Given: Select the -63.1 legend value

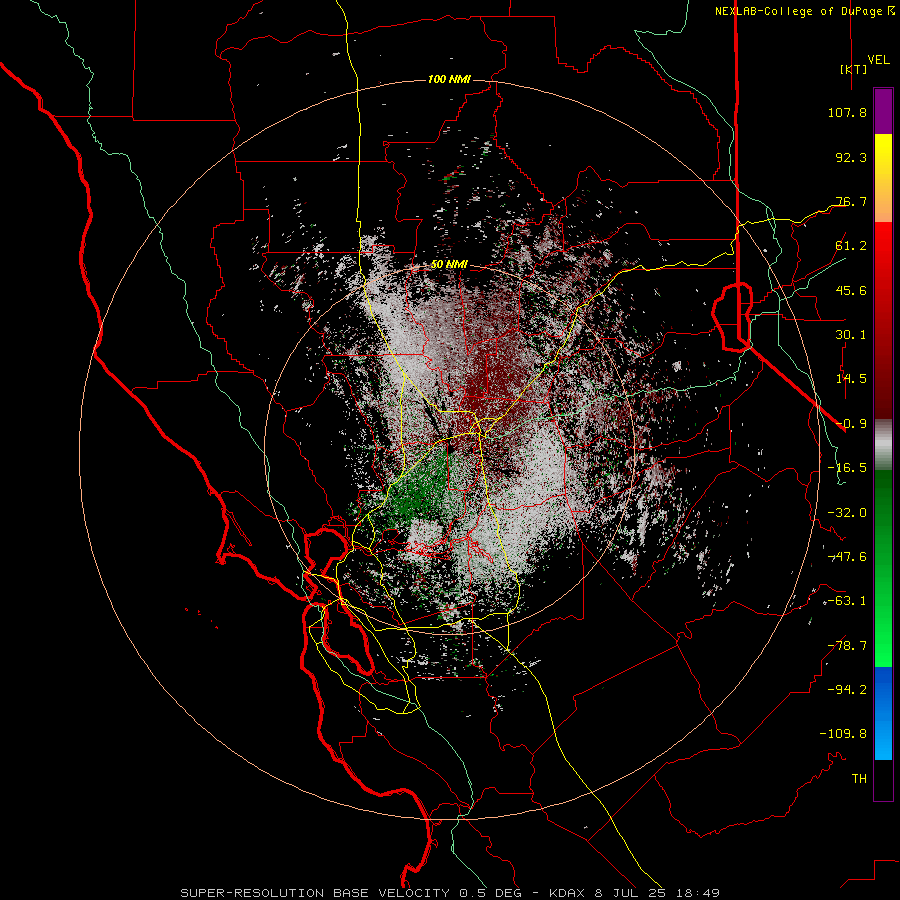Looking at the screenshot, I should pos(847,601).
